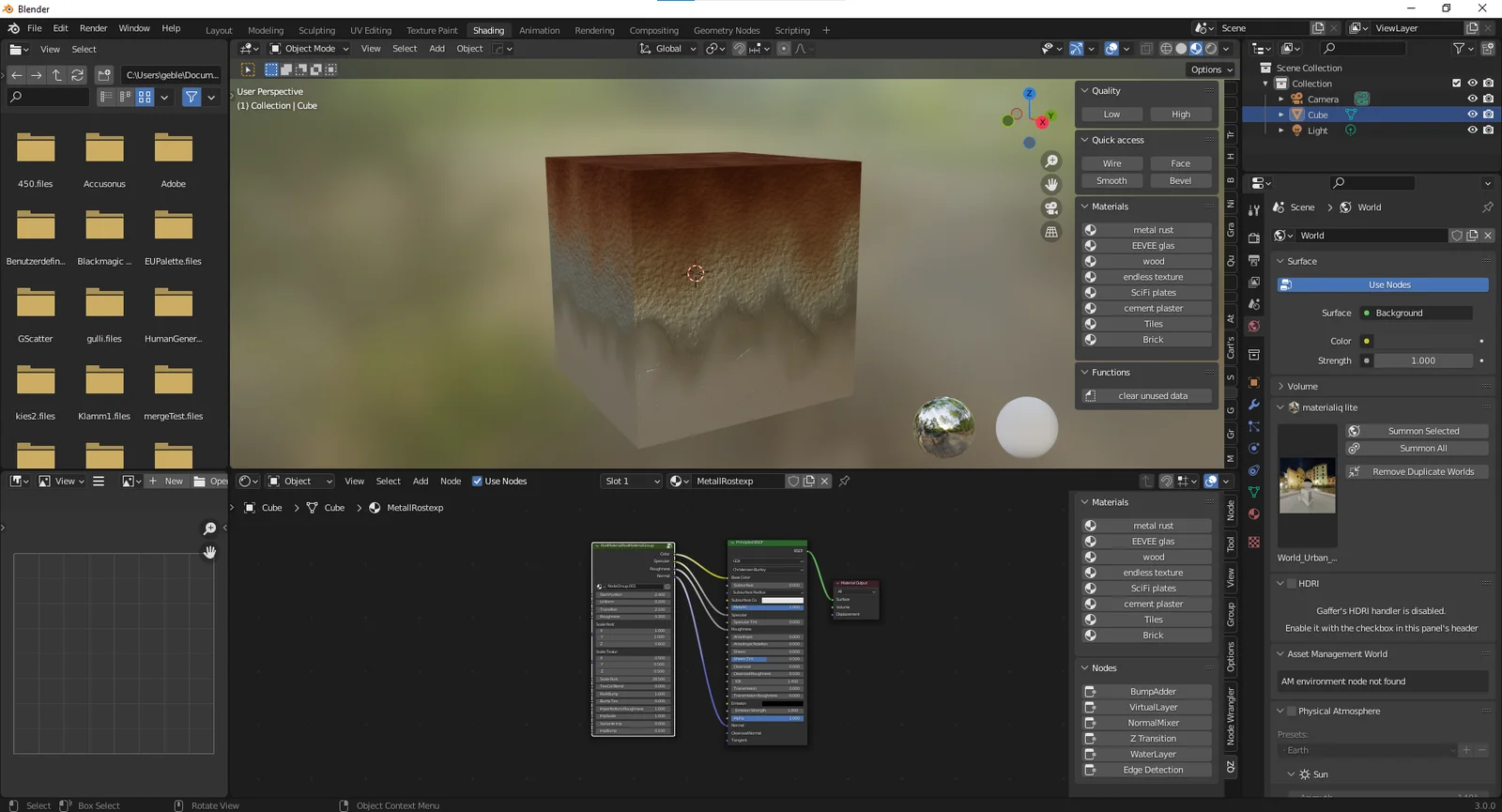This screenshot has width=1502, height=812.
Task: Toggle viewport overlays button
Action: (1111, 49)
